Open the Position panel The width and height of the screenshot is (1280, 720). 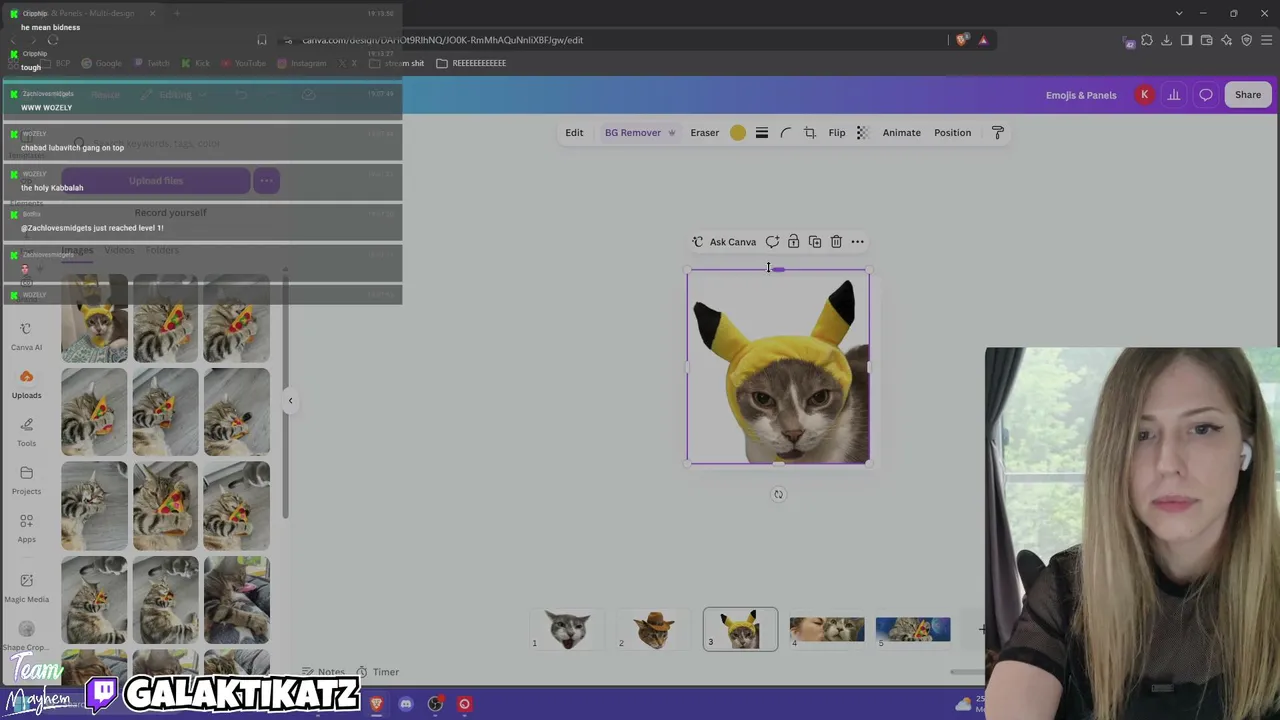[952, 133]
